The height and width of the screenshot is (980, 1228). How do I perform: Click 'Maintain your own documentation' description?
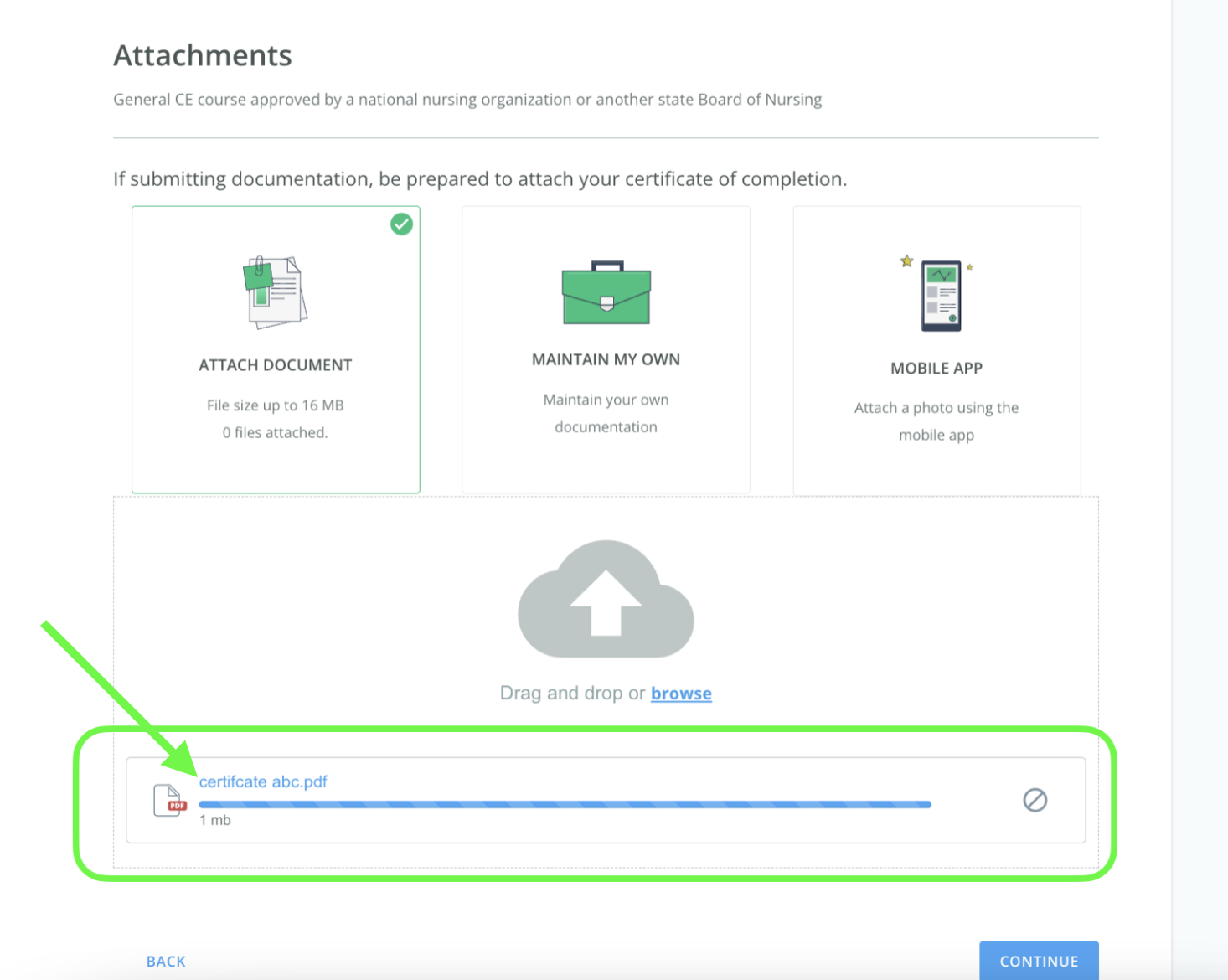[606, 414]
